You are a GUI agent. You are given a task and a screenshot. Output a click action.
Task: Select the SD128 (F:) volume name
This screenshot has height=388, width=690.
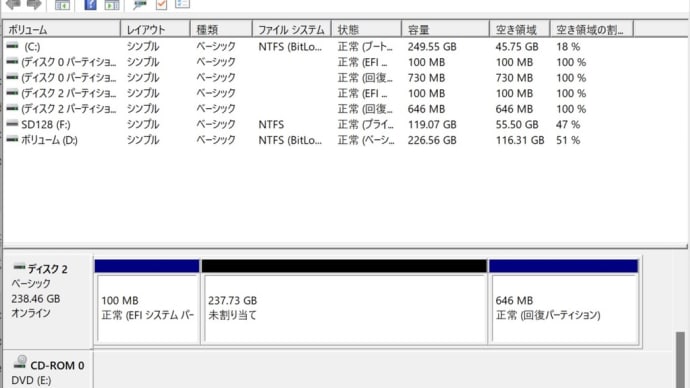(46, 124)
